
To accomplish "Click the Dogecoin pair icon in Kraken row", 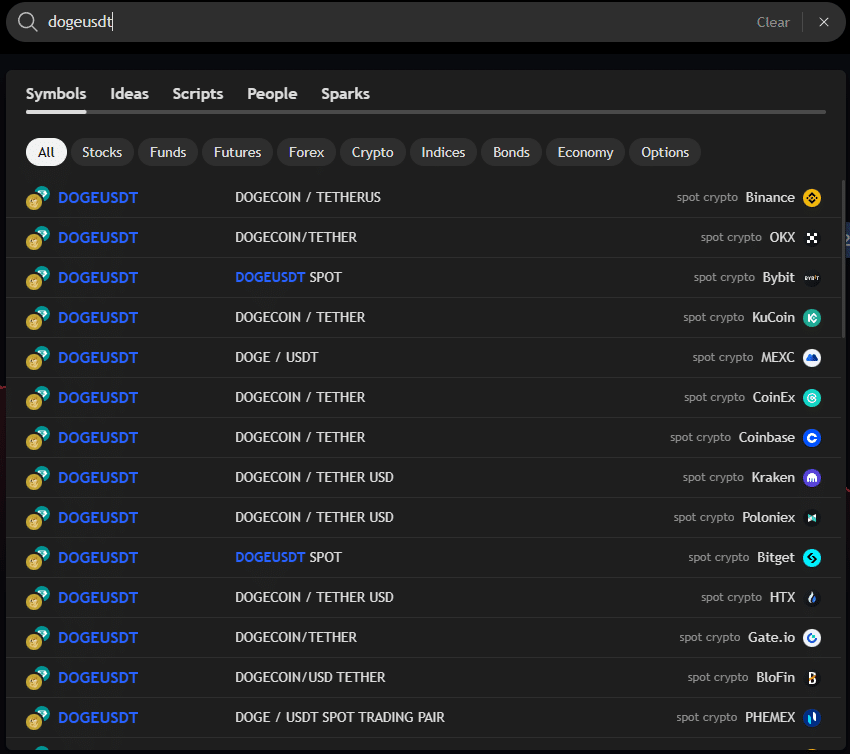I will click(37, 478).
